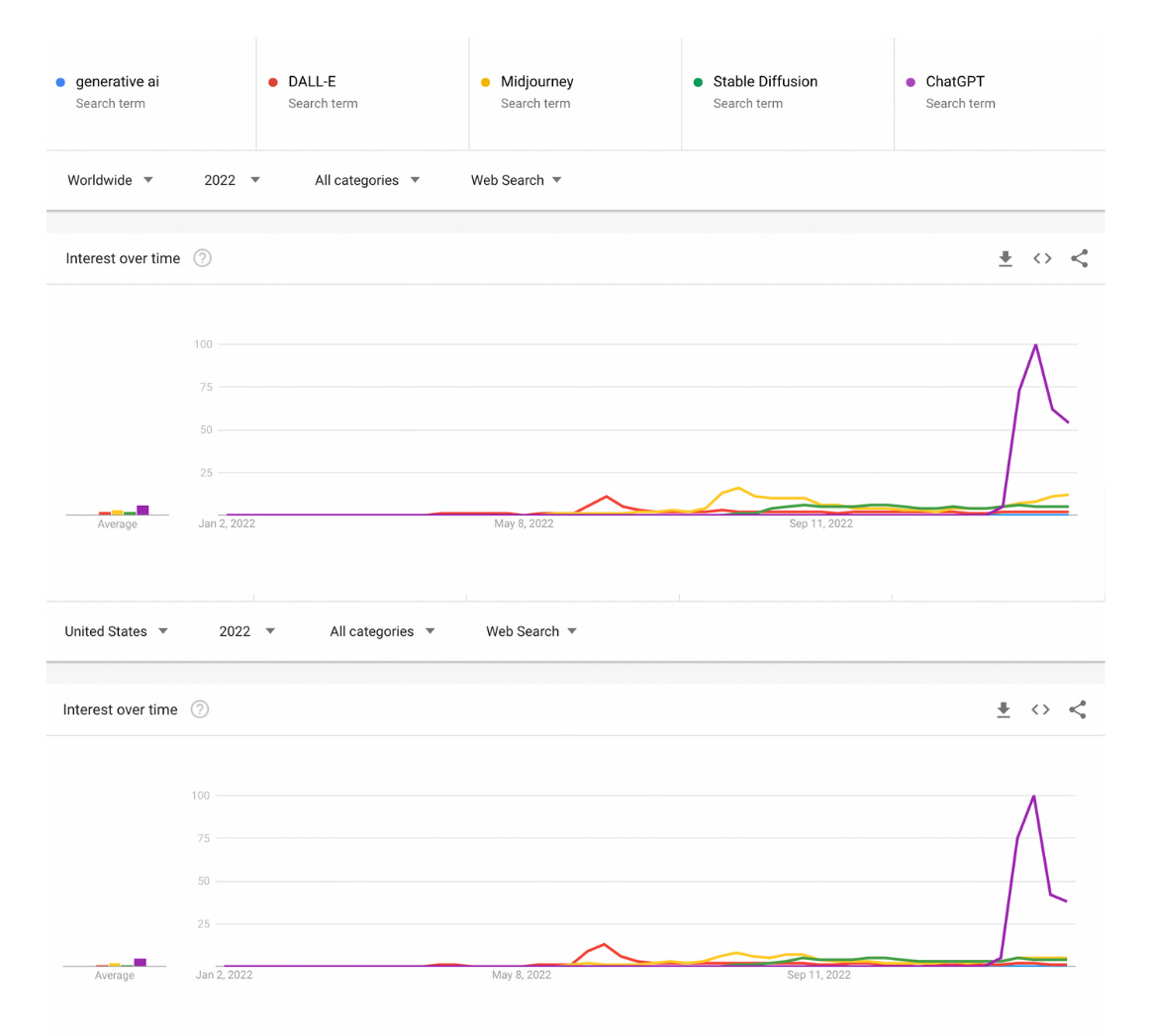The width and height of the screenshot is (1152, 1036).
Task: Open help for Worldwide Interest over time
Action: pos(202,258)
